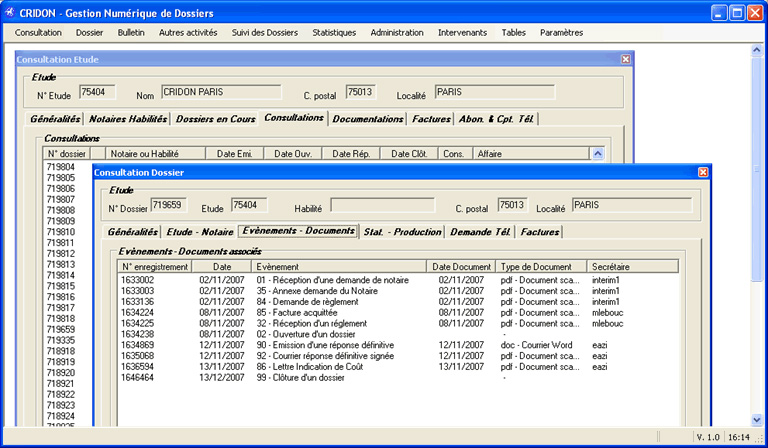
Task: Open the Autres activités menu
Action: 187,32
